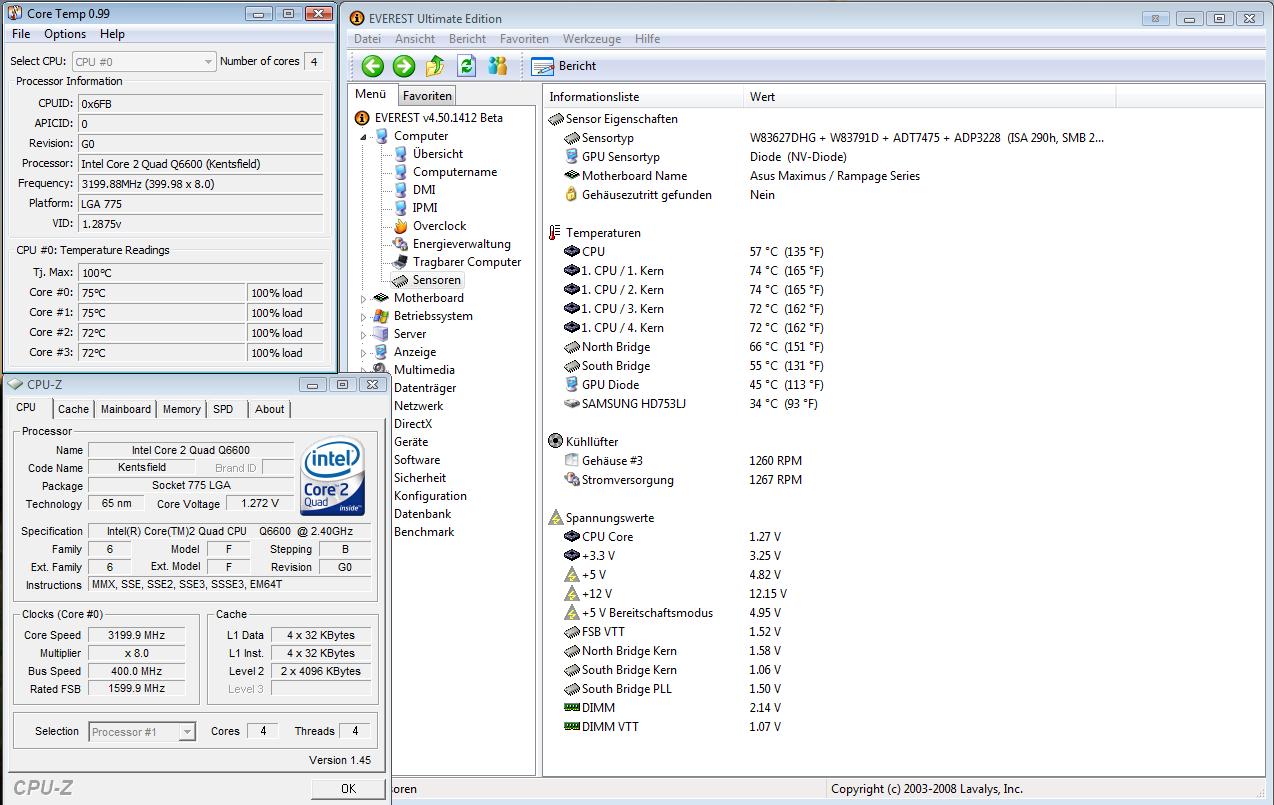Click the green back arrow in EVEREST toolbar
This screenshot has height=805, width=1274.
click(x=373, y=66)
